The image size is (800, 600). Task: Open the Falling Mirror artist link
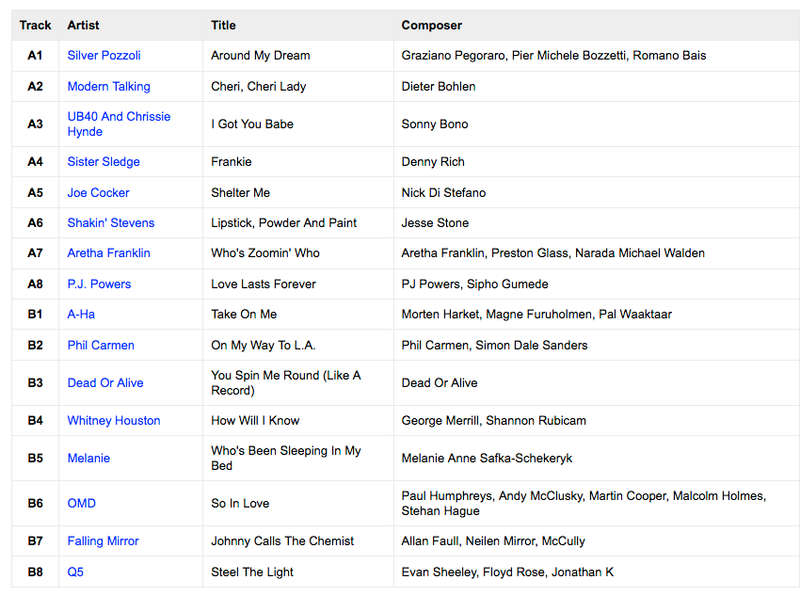coord(103,541)
